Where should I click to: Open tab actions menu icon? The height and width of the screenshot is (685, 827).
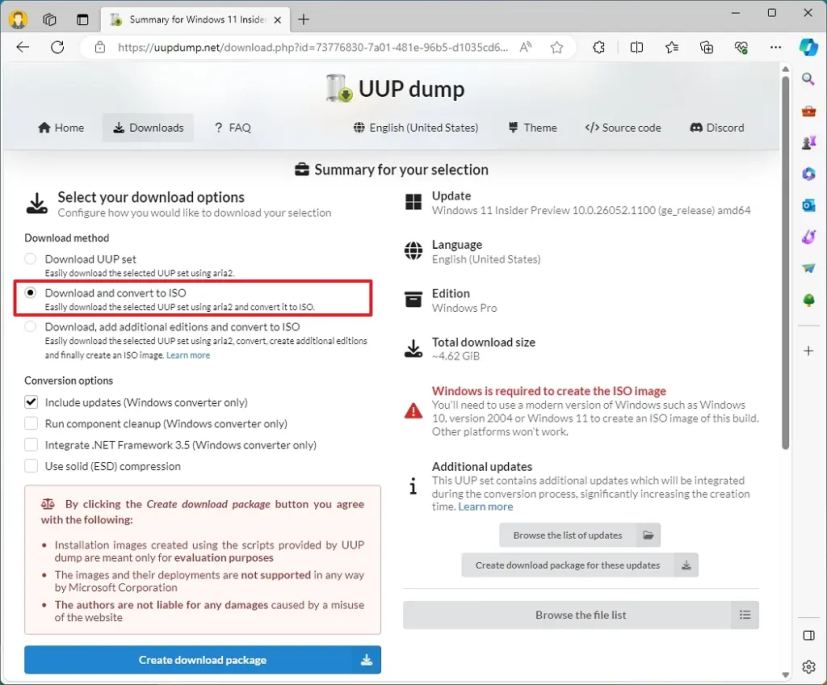coord(83,20)
